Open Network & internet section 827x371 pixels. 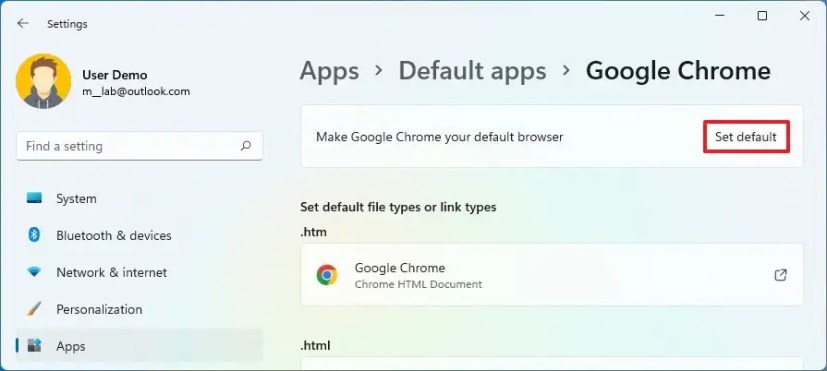click(x=140, y=272)
